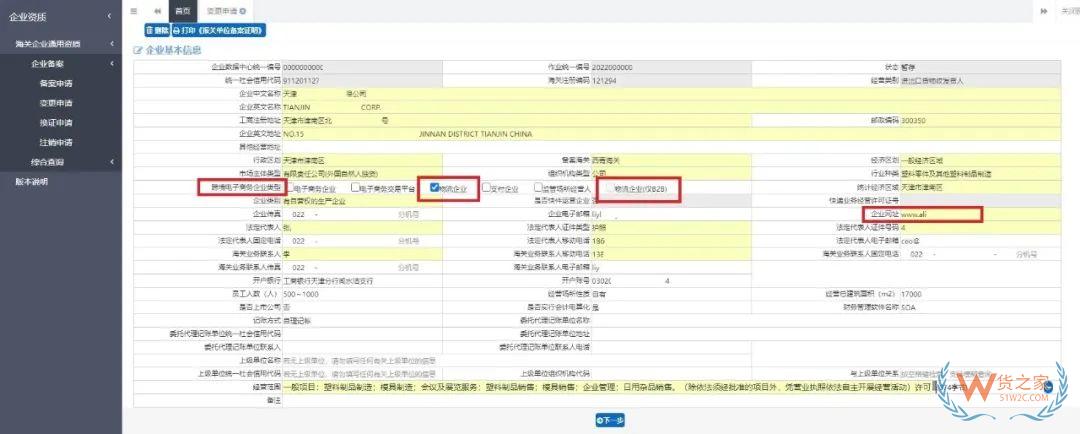
Task: Click the 企业基本信息 edit icon heading
Action: 167,50
